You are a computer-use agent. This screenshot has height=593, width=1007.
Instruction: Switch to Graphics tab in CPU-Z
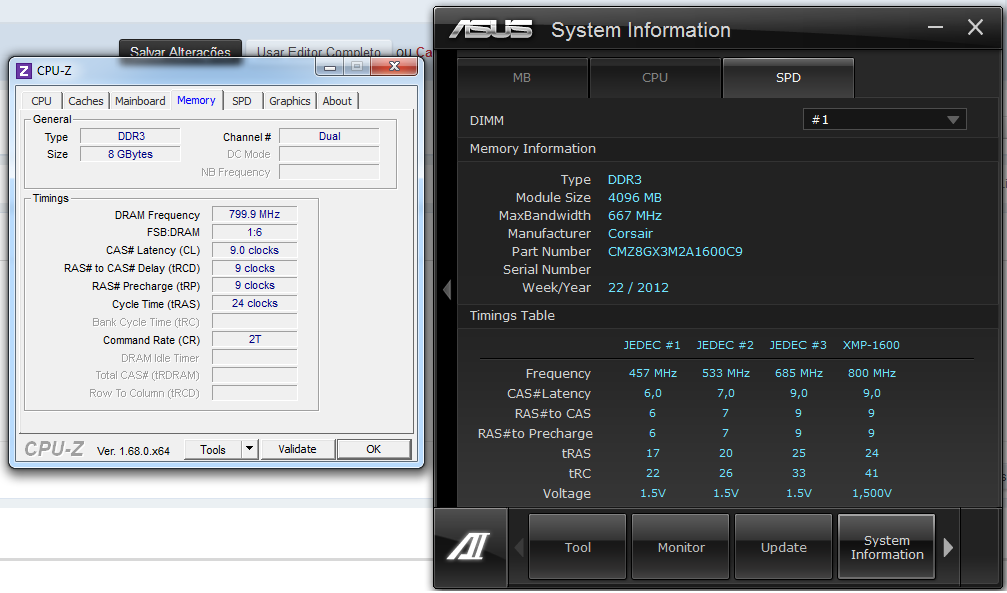coord(290,101)
